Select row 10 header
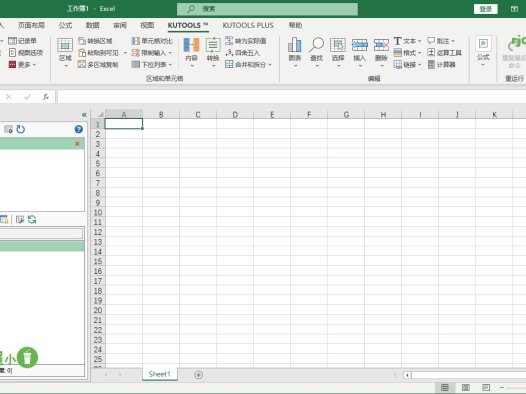 (98, 212)
